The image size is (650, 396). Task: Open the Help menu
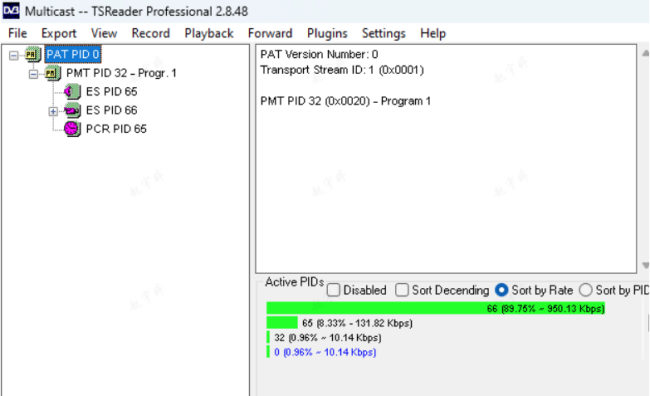click(433, 33)
